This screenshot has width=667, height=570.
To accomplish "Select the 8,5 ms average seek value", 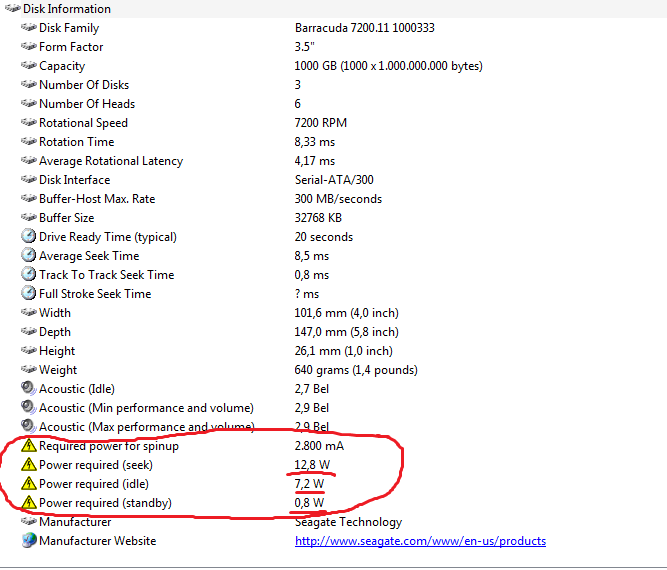I will click(312, 256).
